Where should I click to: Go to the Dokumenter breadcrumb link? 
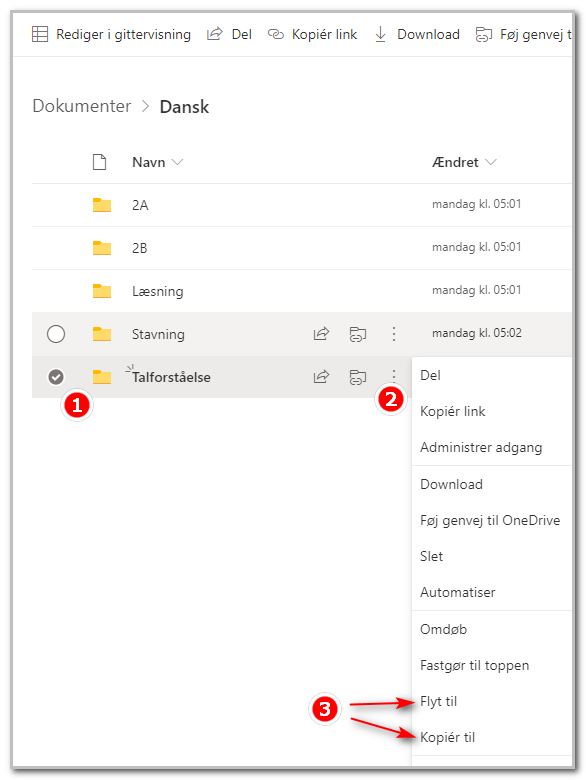tap(82, 106)
